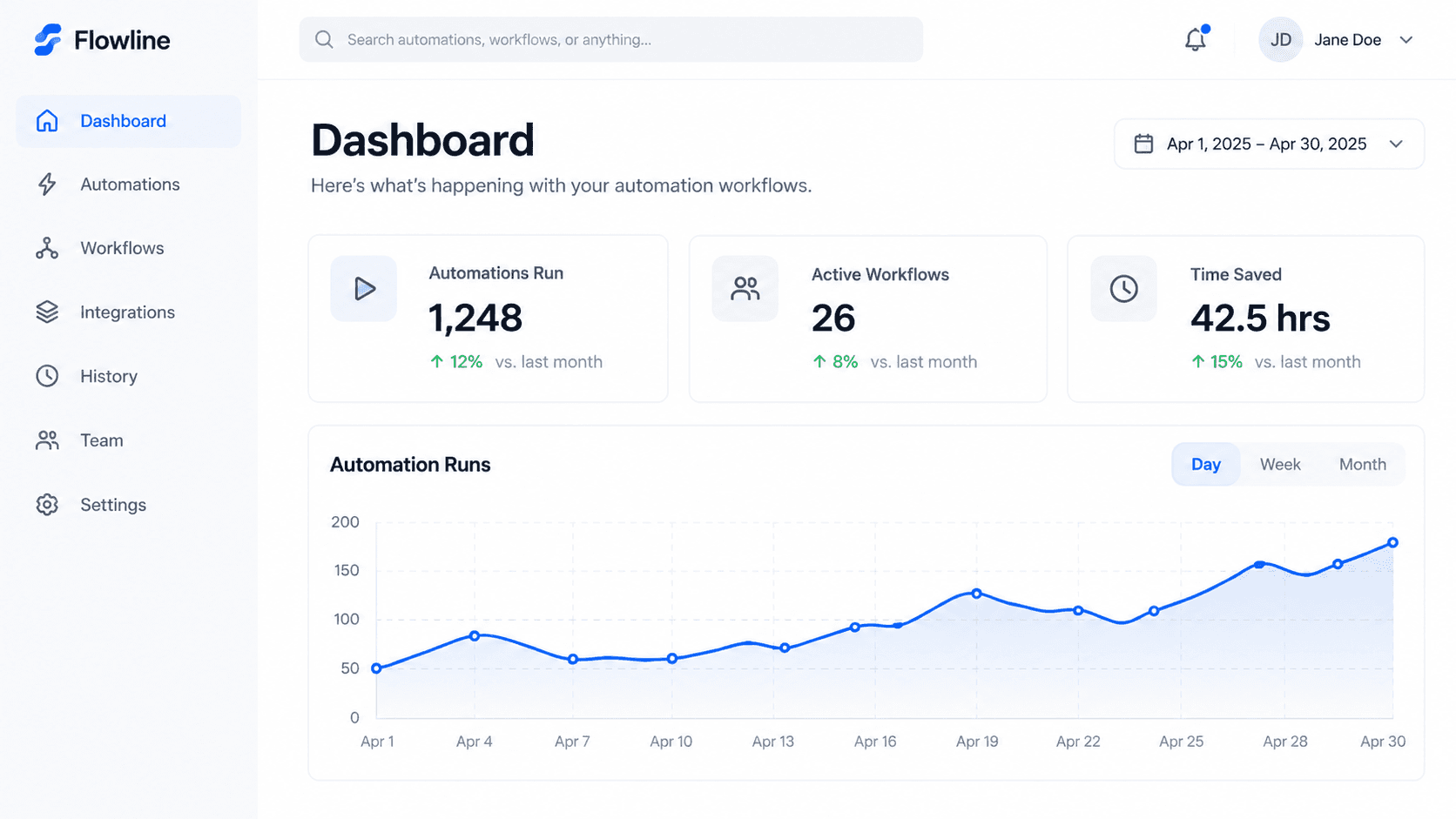Open the Apr 1 – Apr 30, 2025 date dropdown
The width and height of the screenshot is (1456, 819).
(1269, 144)
